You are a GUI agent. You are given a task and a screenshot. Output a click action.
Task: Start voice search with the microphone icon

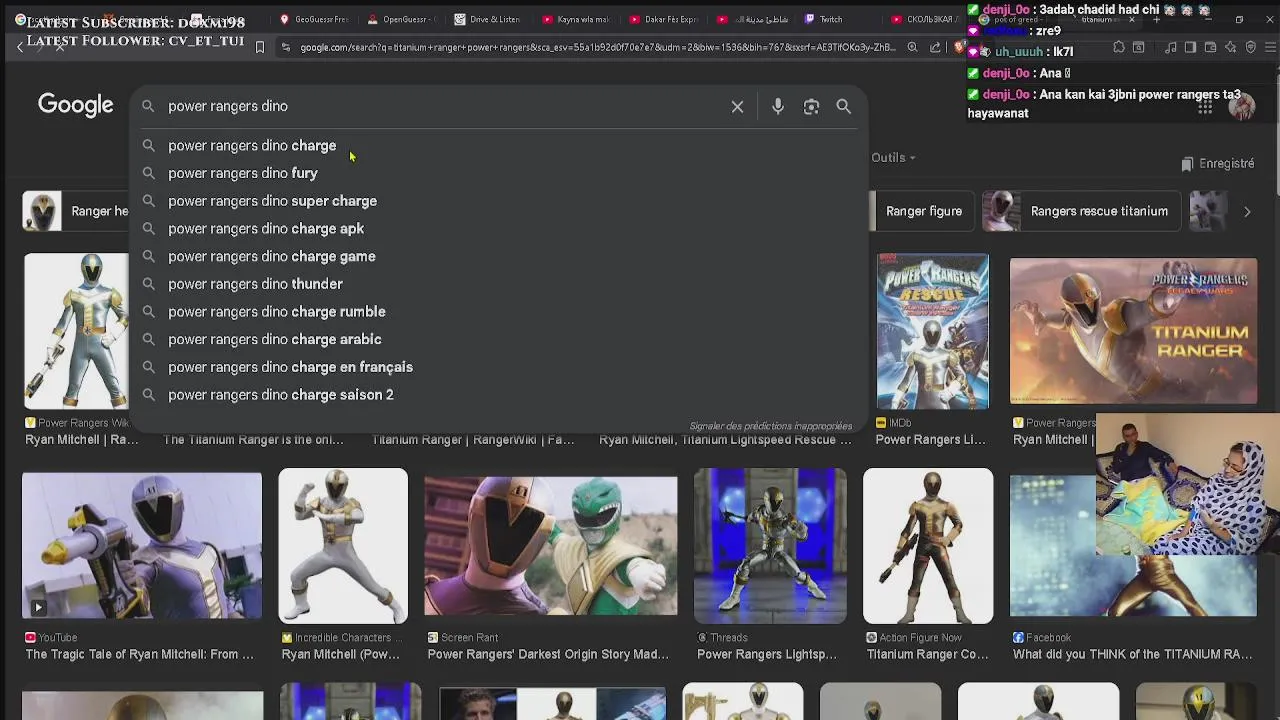(x=778, y=107)
